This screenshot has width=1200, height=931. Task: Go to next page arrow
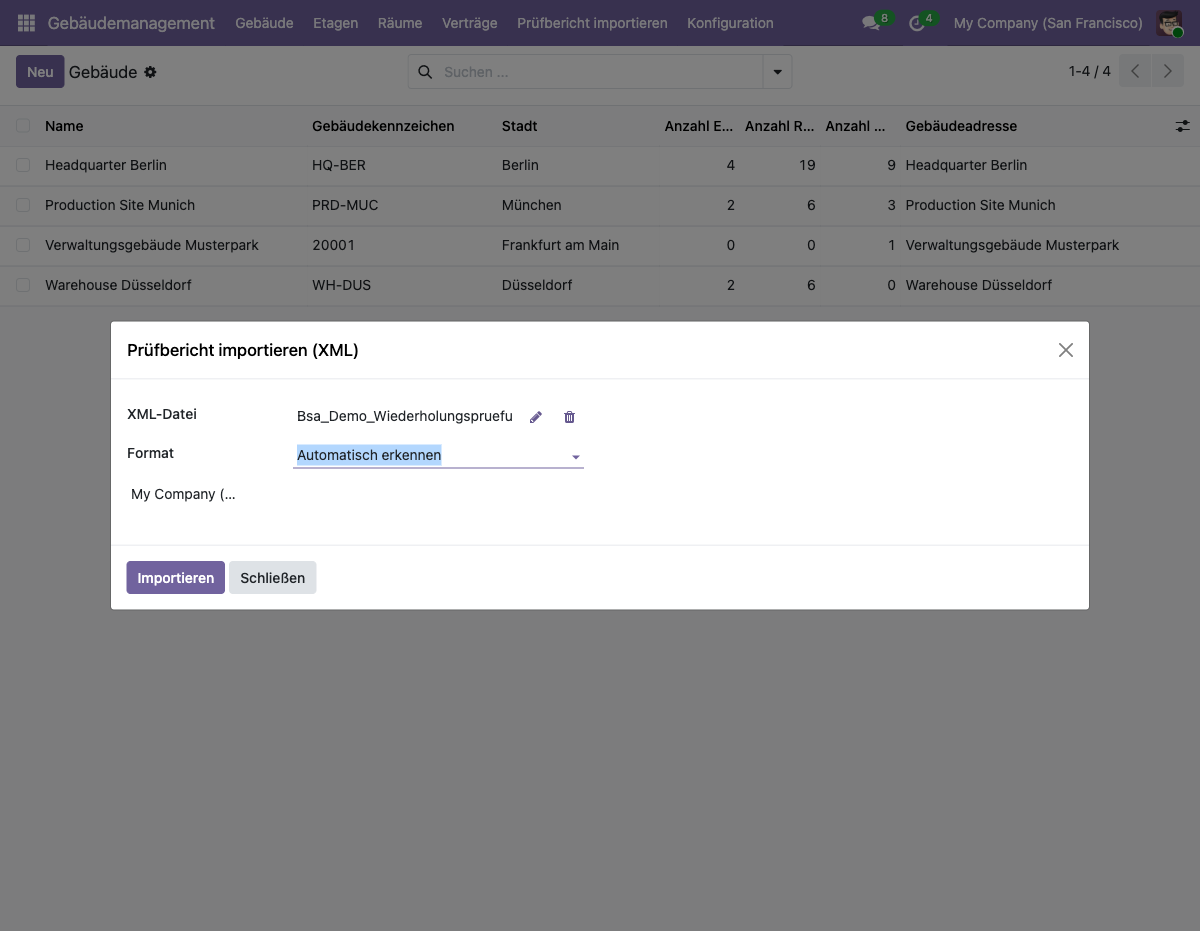(x=1167, y=71)
